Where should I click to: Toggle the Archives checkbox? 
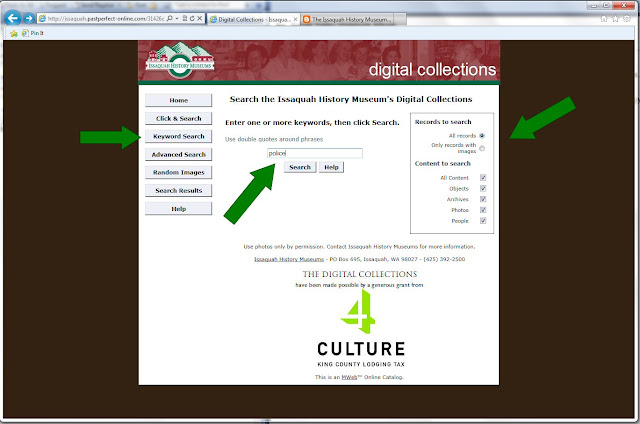point(483,199)
